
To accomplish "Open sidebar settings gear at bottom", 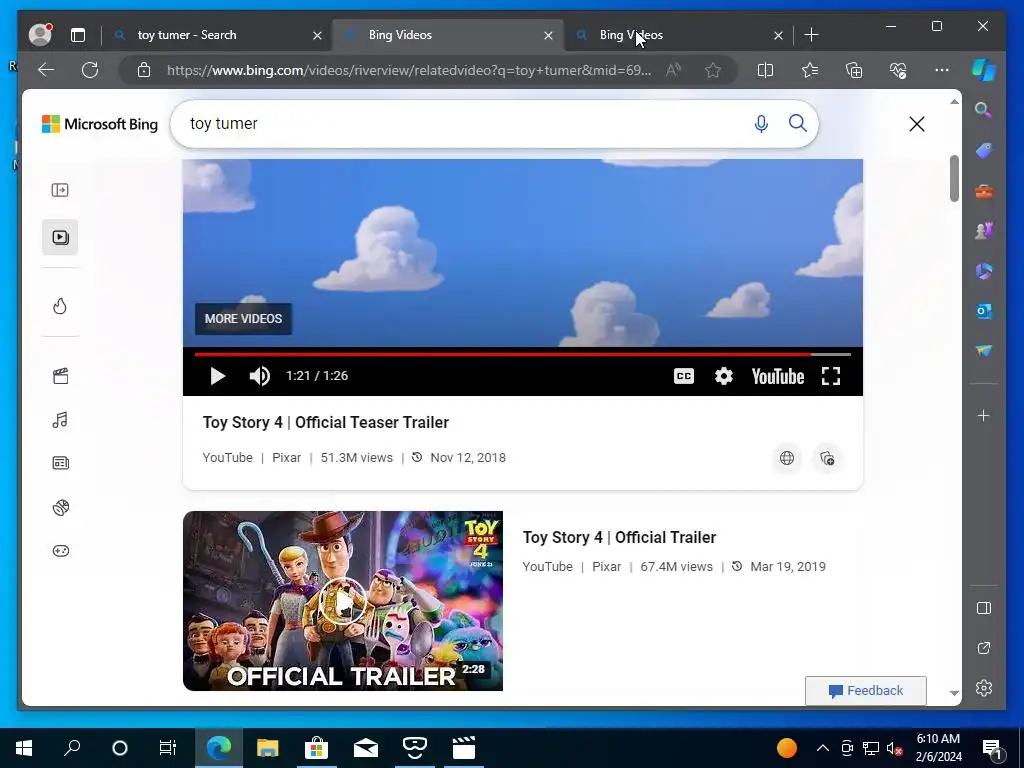I will 984,688.
